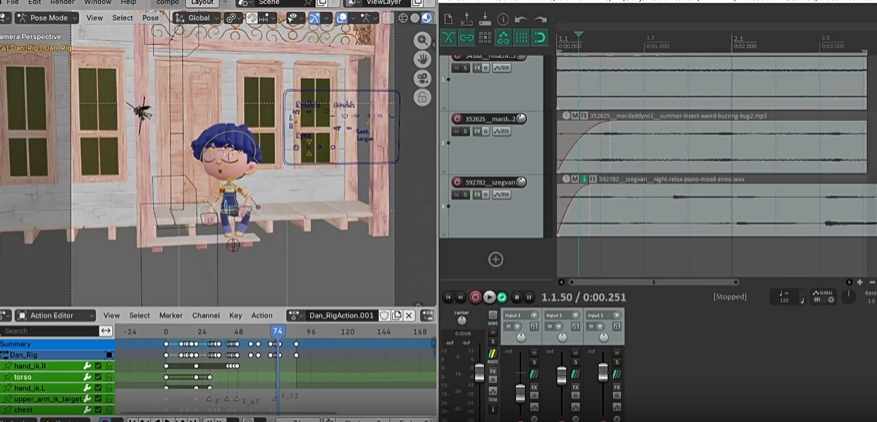Click the frame 74 playhead marker
Viewport: 877px width, 422px height.
tap(277, 330)
